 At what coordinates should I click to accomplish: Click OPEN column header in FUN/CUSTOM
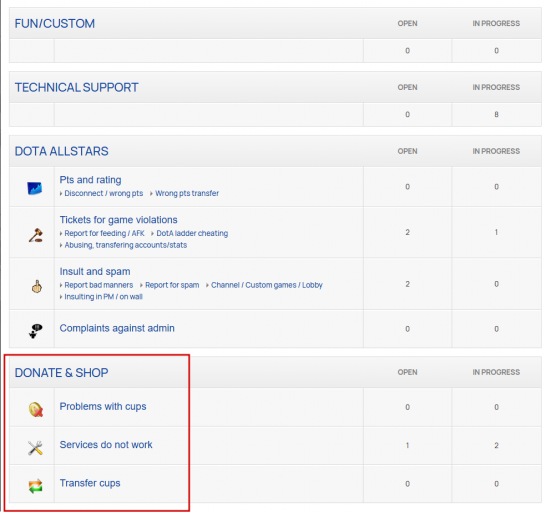click(x=407, y=23)
